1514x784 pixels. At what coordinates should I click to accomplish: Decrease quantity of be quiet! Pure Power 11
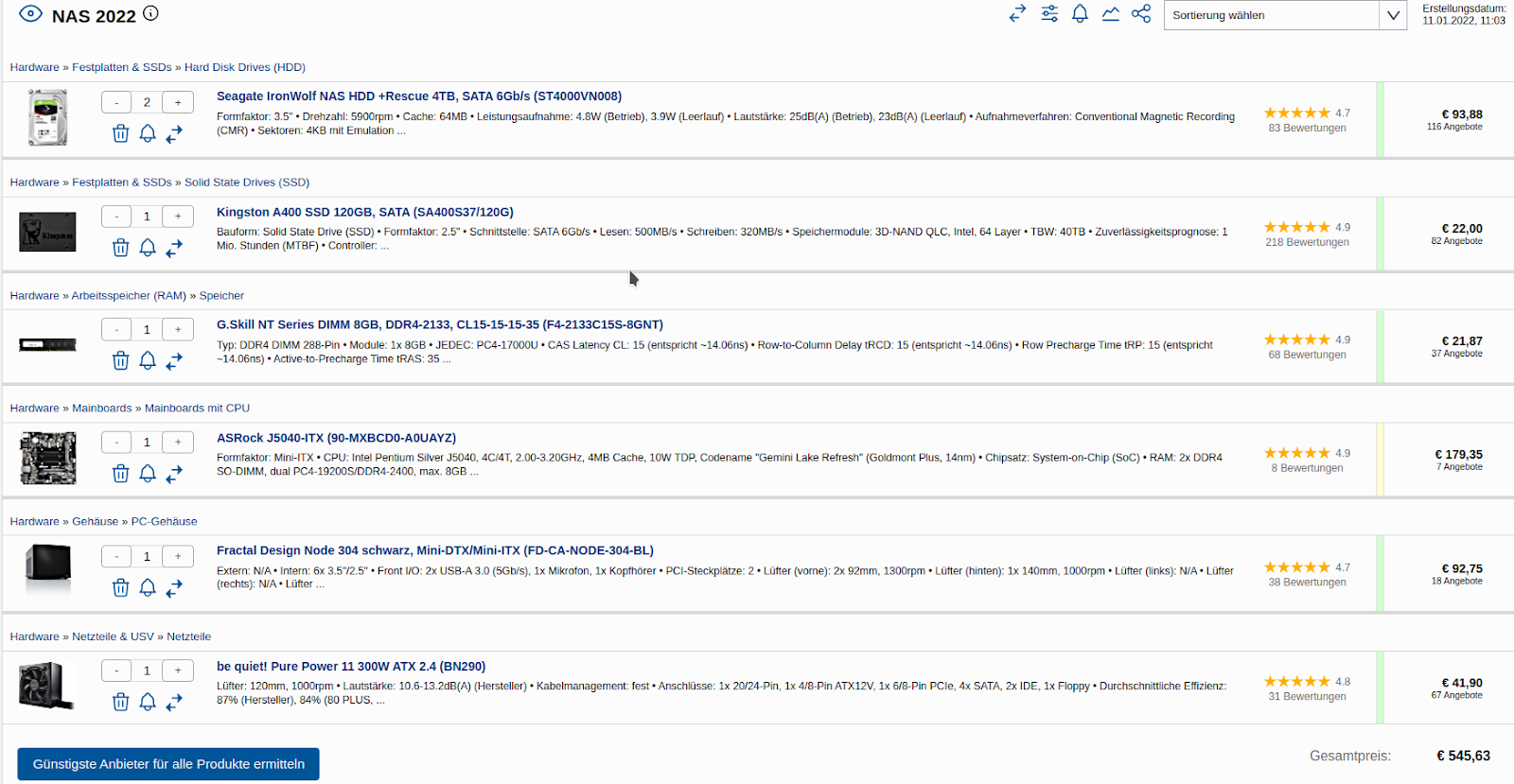click(116, 671)
